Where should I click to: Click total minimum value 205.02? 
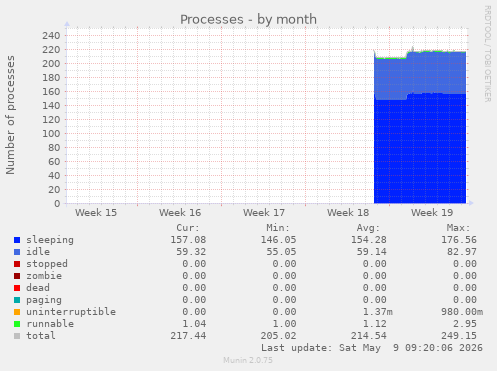(x=278, y=336)
